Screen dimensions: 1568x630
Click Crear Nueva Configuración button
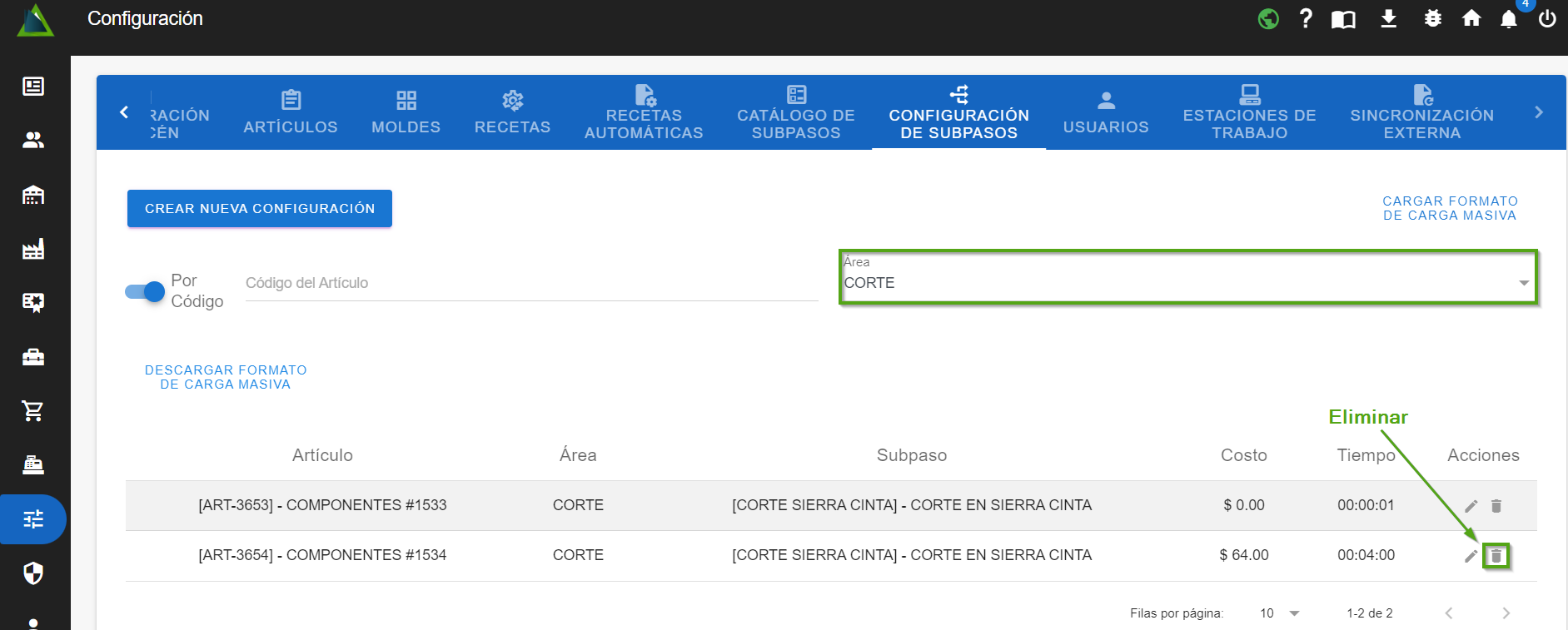click(x=259, y=208)
